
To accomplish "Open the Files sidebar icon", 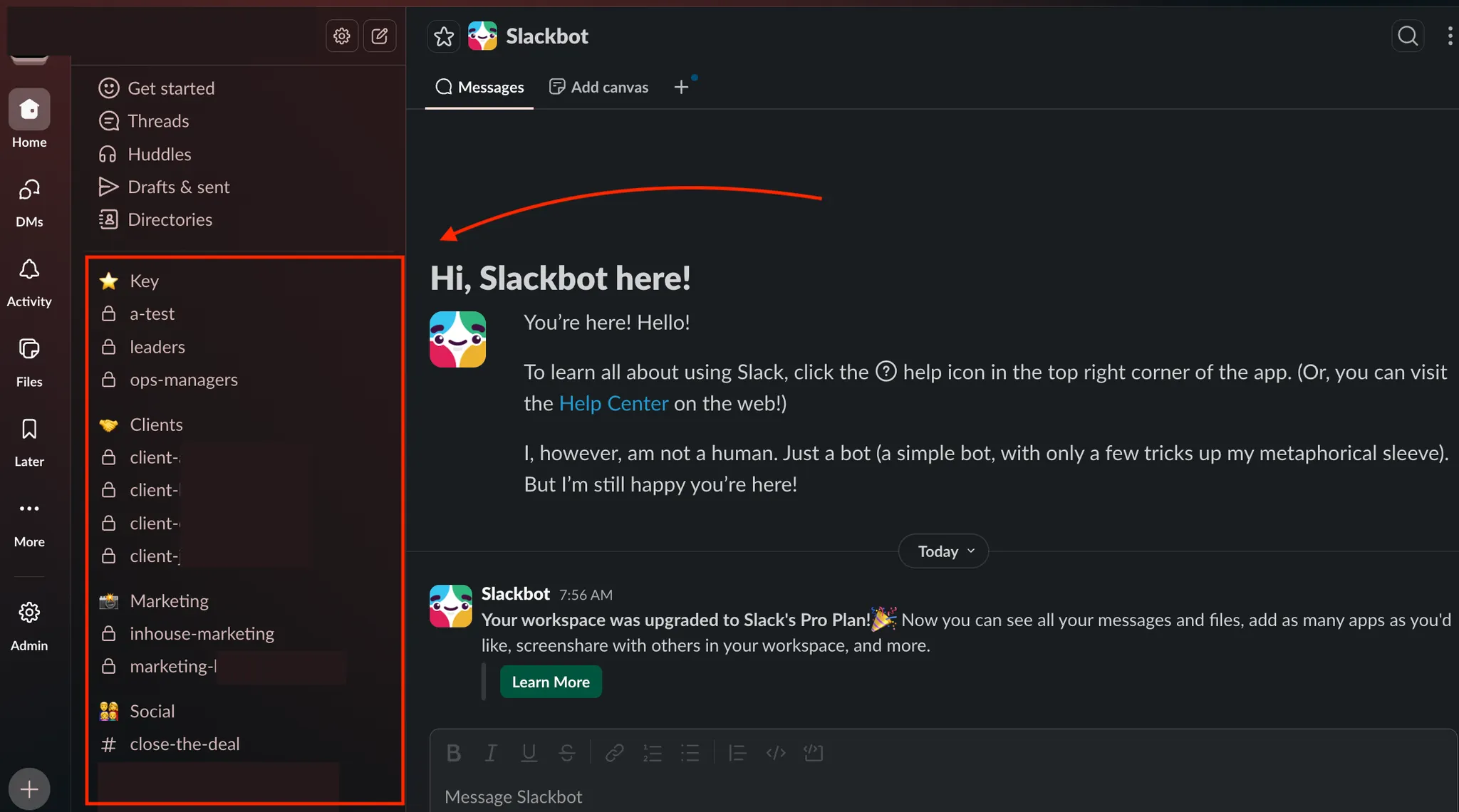I will coord(29,350).
